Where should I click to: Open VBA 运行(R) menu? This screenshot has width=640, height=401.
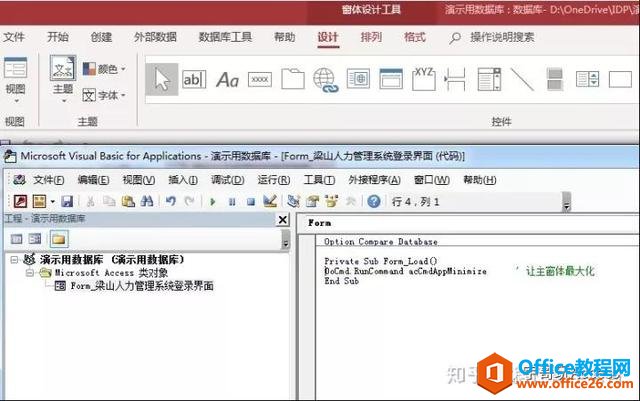point(273,180)
